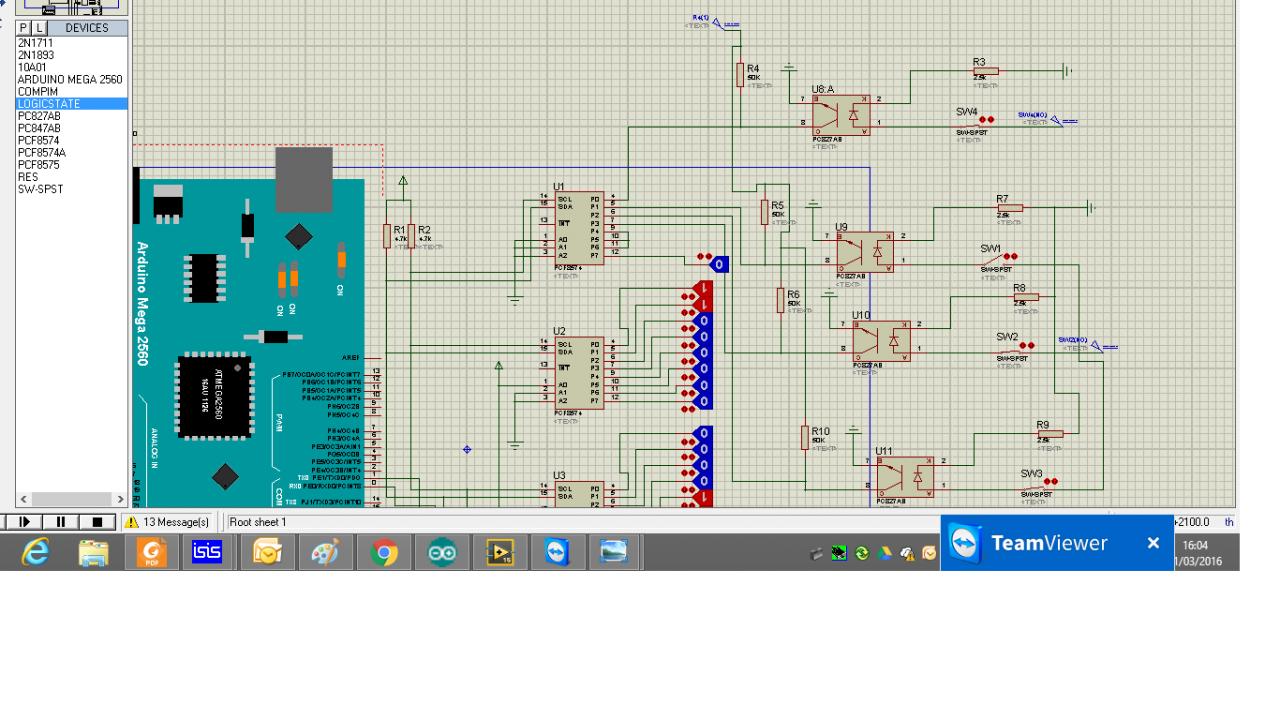Select the SW4(NO) voltage probe
Image resolution: width=1280 pixels, height=720 pixels.
click(x=1048, y=119)
